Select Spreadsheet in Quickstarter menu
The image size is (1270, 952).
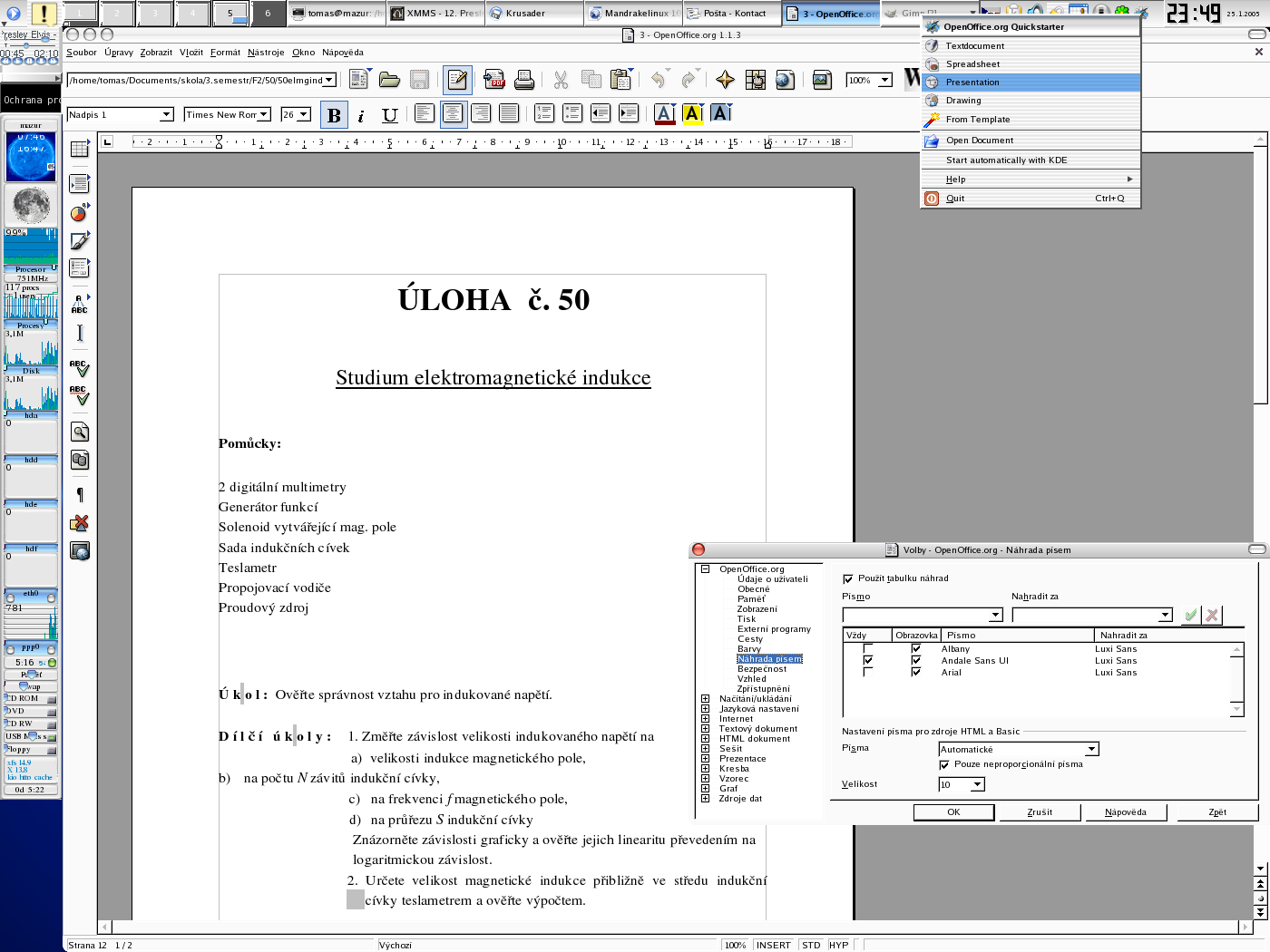[x=972, y=64]
